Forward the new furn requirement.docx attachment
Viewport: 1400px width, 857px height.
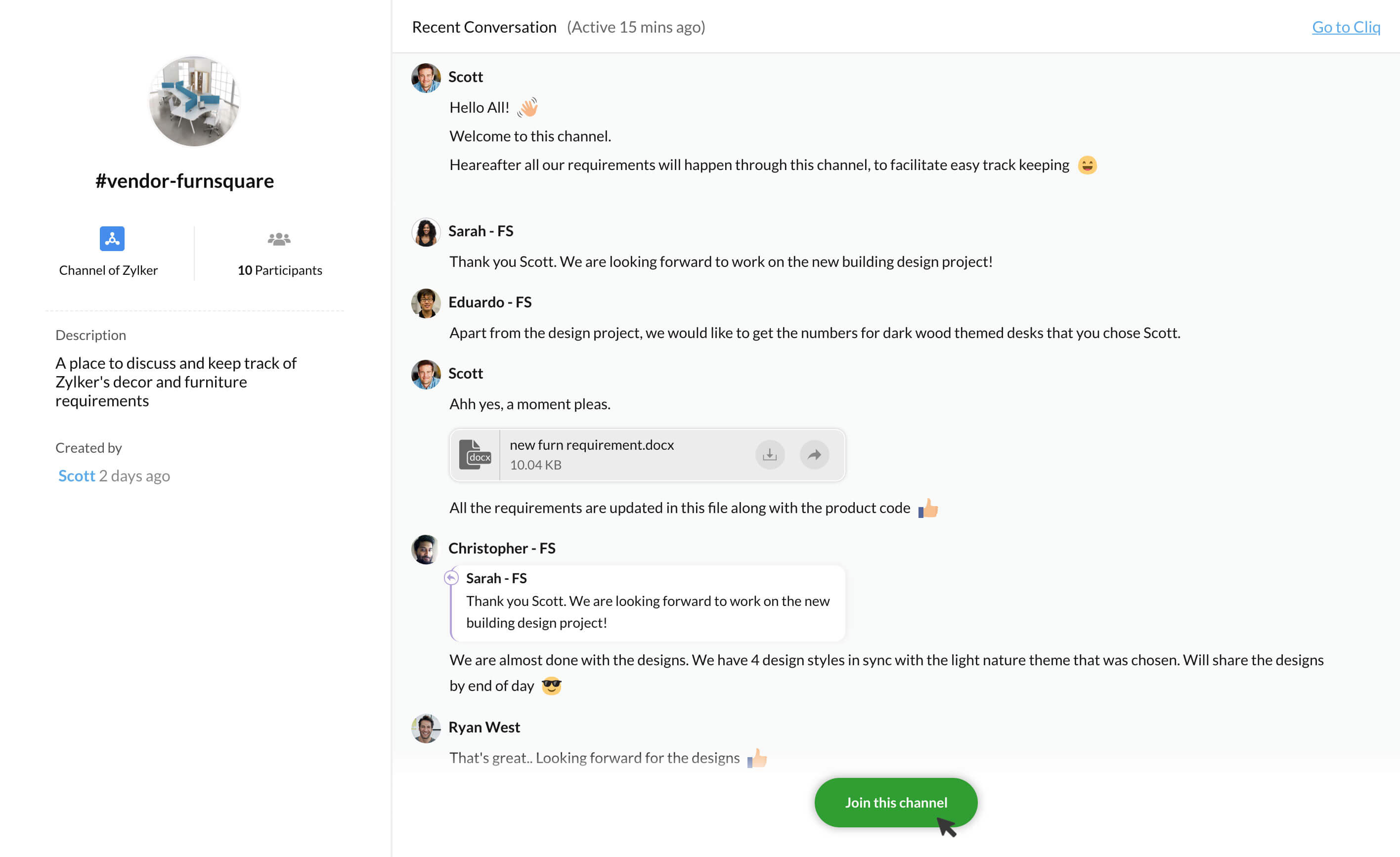point(814,455)
